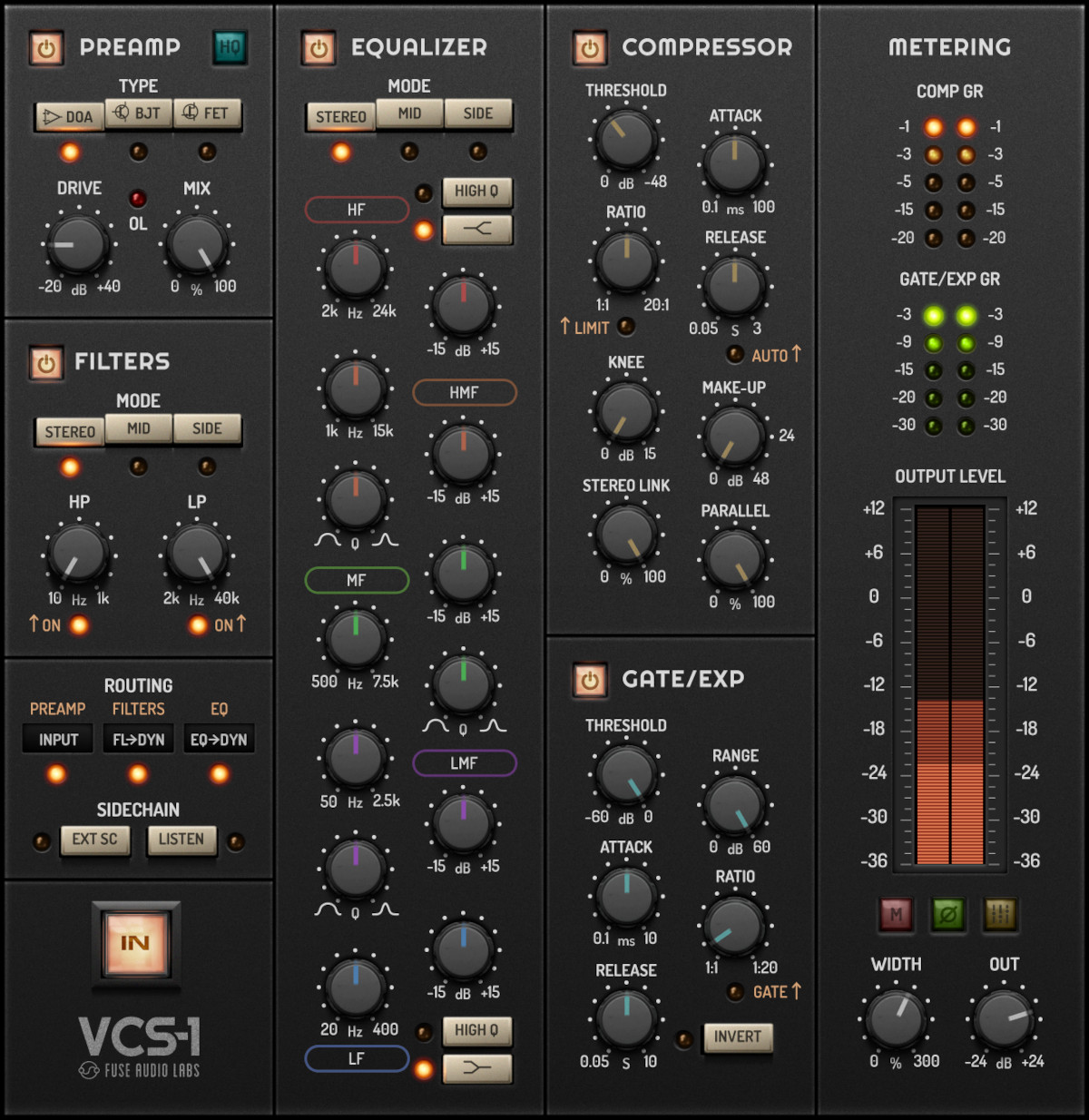The width and height of the screenshot is (1089, 1120).
Task: Click the LF High Q button
Action: click(477, 1030)
